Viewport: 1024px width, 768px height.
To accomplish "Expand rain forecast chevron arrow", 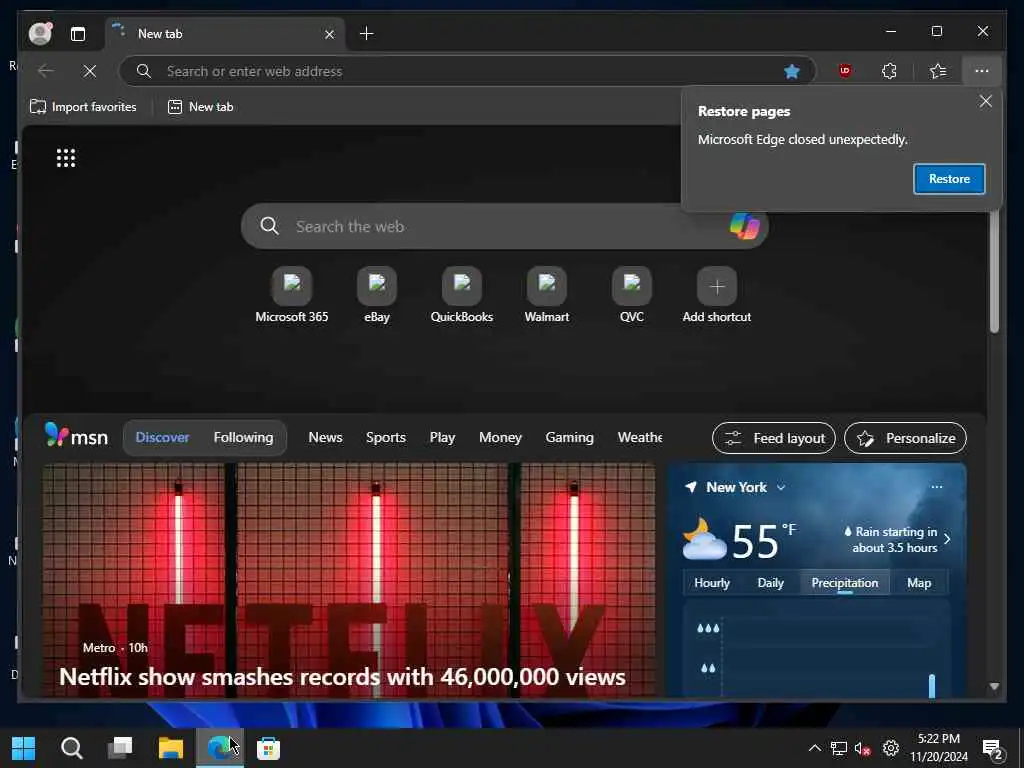I will point(947,539).
